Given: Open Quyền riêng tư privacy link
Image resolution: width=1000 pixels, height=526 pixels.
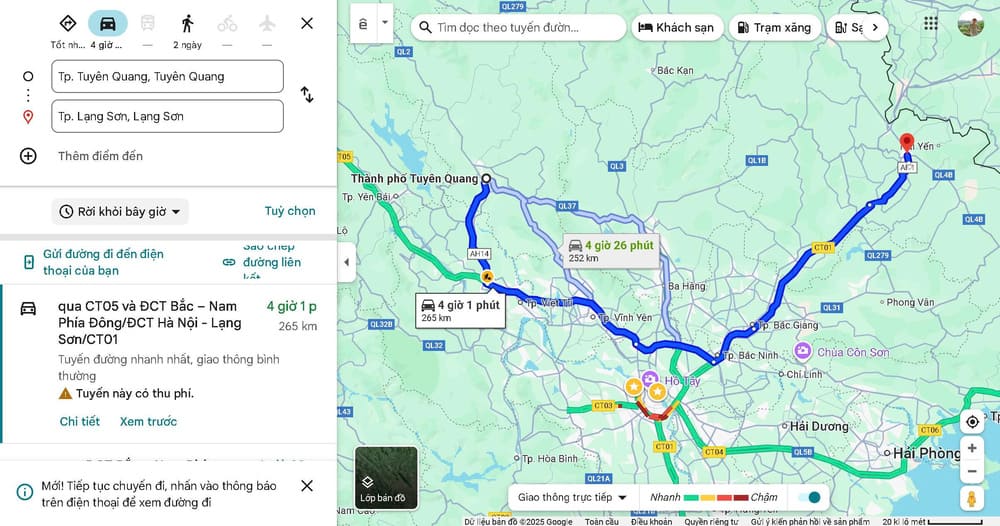Looking at the screenshot, I should coord(711,522).
